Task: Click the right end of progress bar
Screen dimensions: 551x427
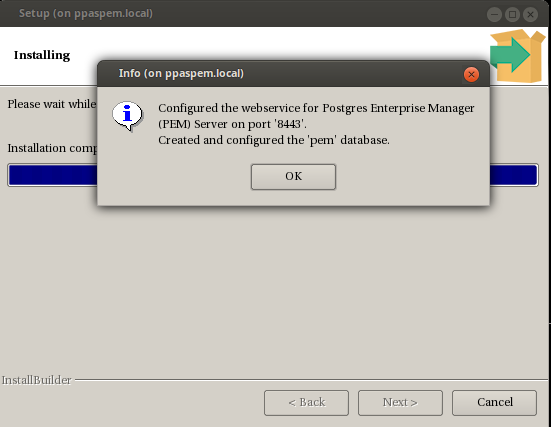Action: pos(514,175)
